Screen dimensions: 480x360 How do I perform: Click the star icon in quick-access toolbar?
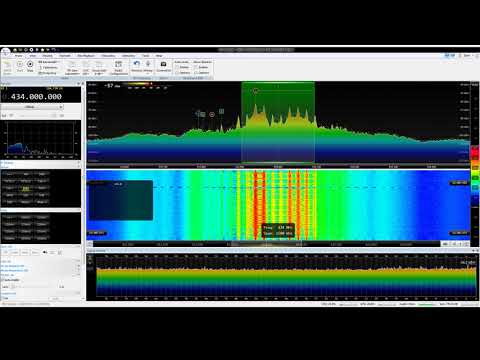[x=42, y=50]
